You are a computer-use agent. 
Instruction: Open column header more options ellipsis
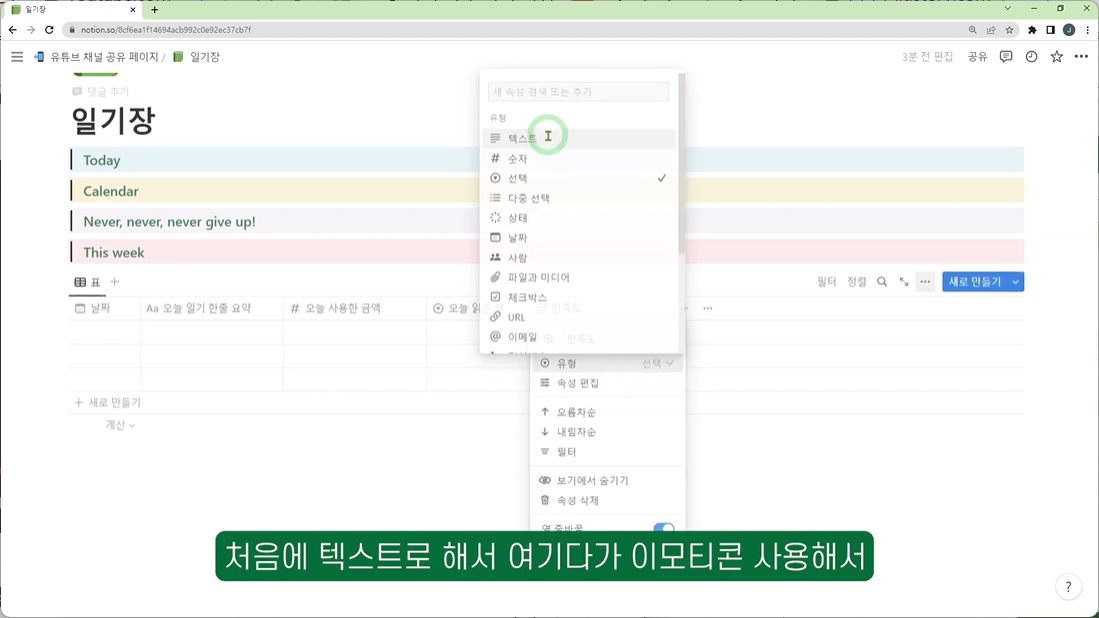[x=708, y=308]
